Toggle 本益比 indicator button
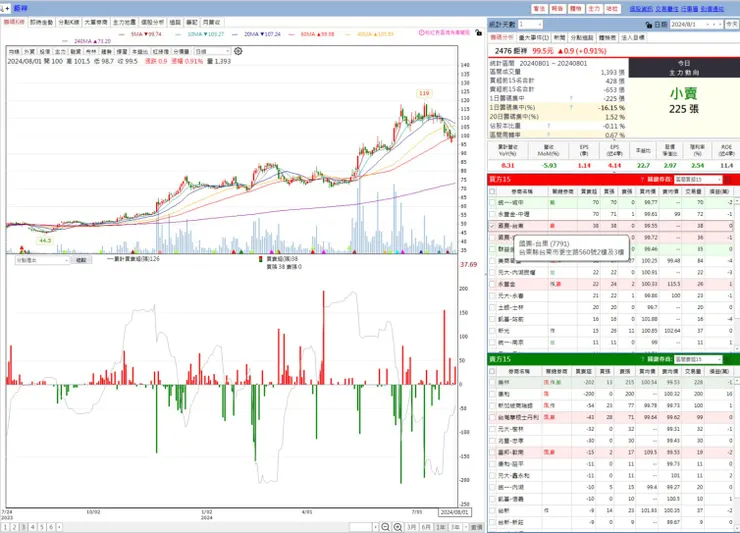 [140, 51]
